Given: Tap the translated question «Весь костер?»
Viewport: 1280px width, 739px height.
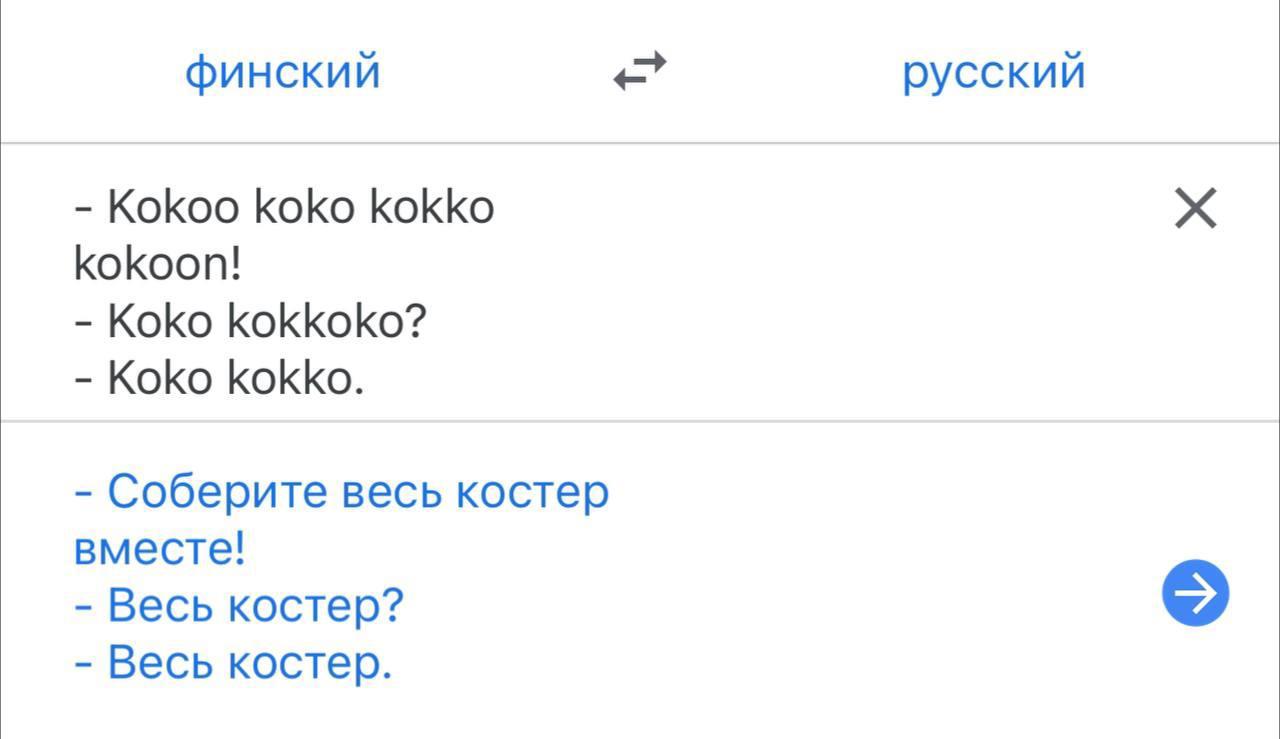Looking at the screenshot, I should click(x=255, y=606).
